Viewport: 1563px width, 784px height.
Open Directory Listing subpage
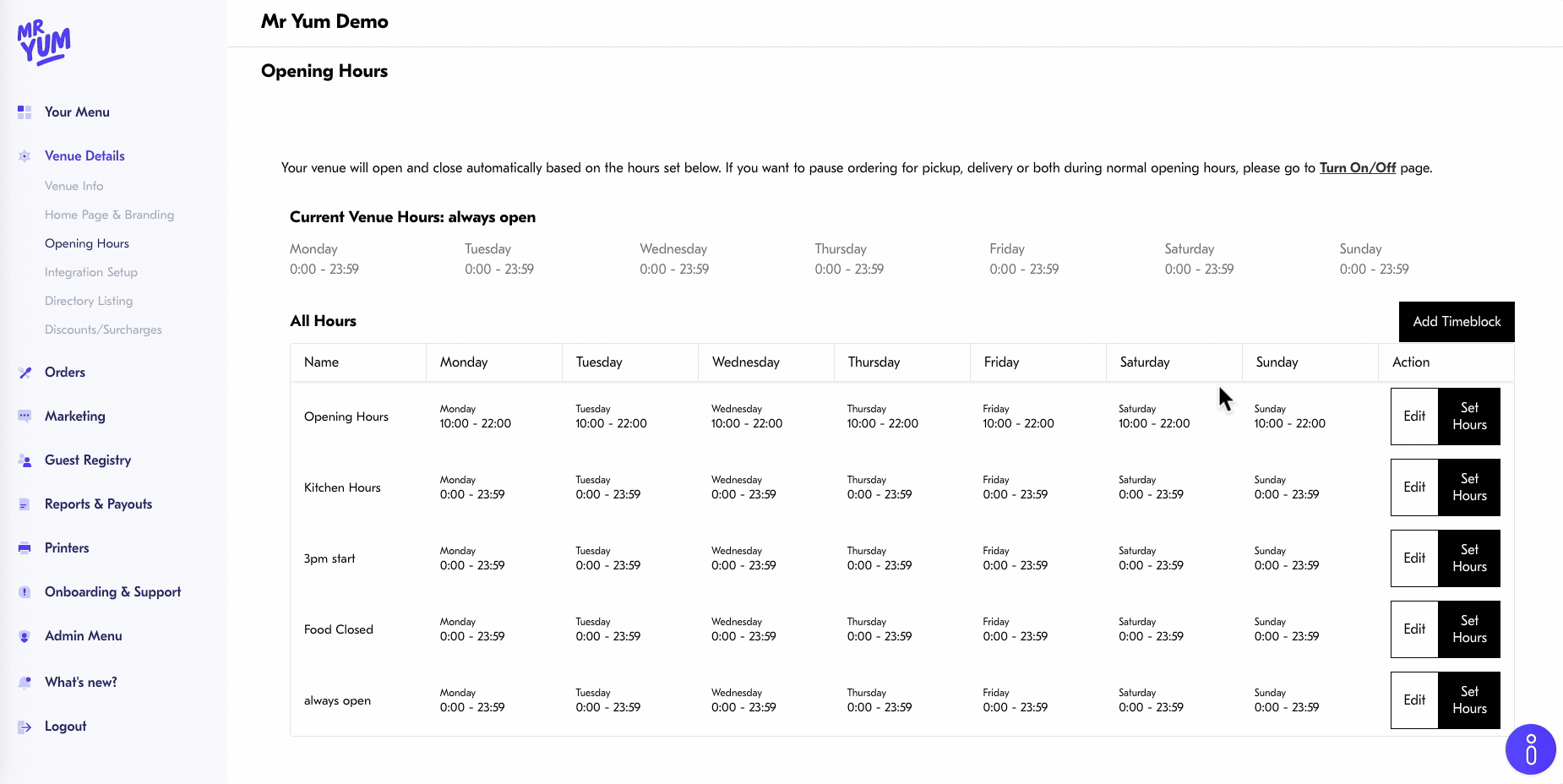tap(88, 301)
